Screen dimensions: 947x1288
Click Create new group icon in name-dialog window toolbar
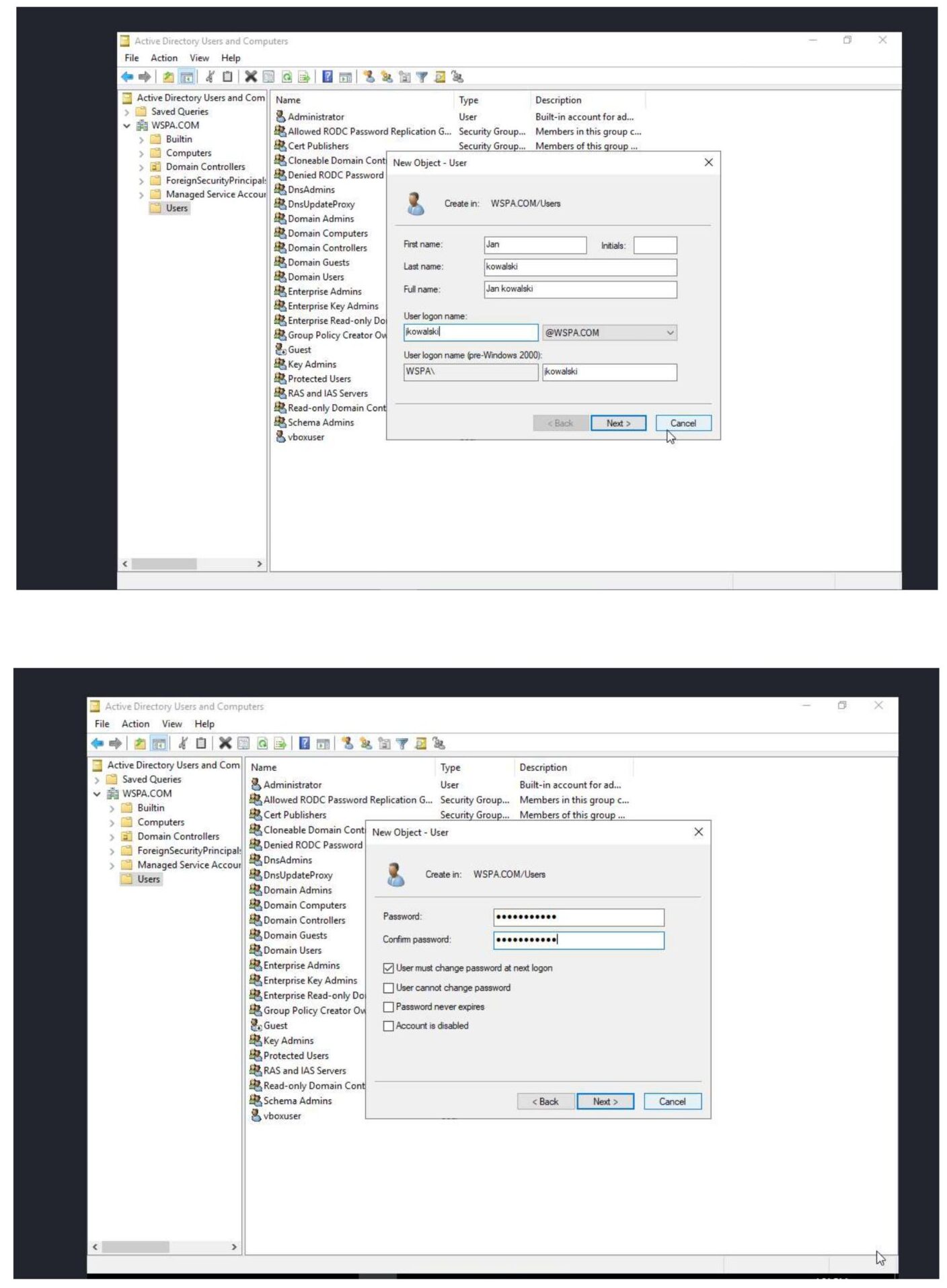click(x=386, y=77)
